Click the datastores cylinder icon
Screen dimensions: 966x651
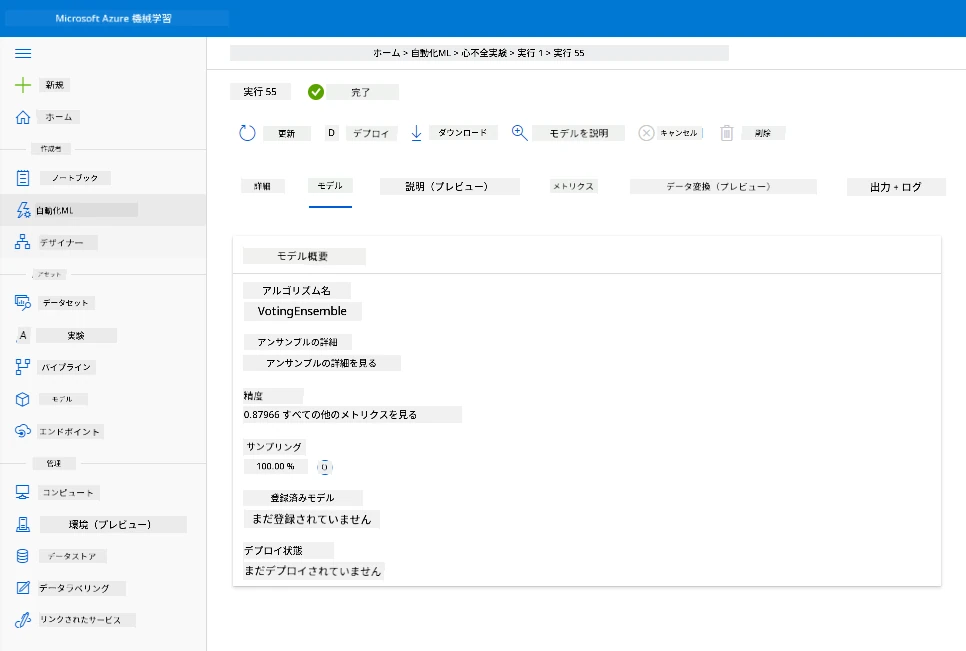click(x=23, y=556)
